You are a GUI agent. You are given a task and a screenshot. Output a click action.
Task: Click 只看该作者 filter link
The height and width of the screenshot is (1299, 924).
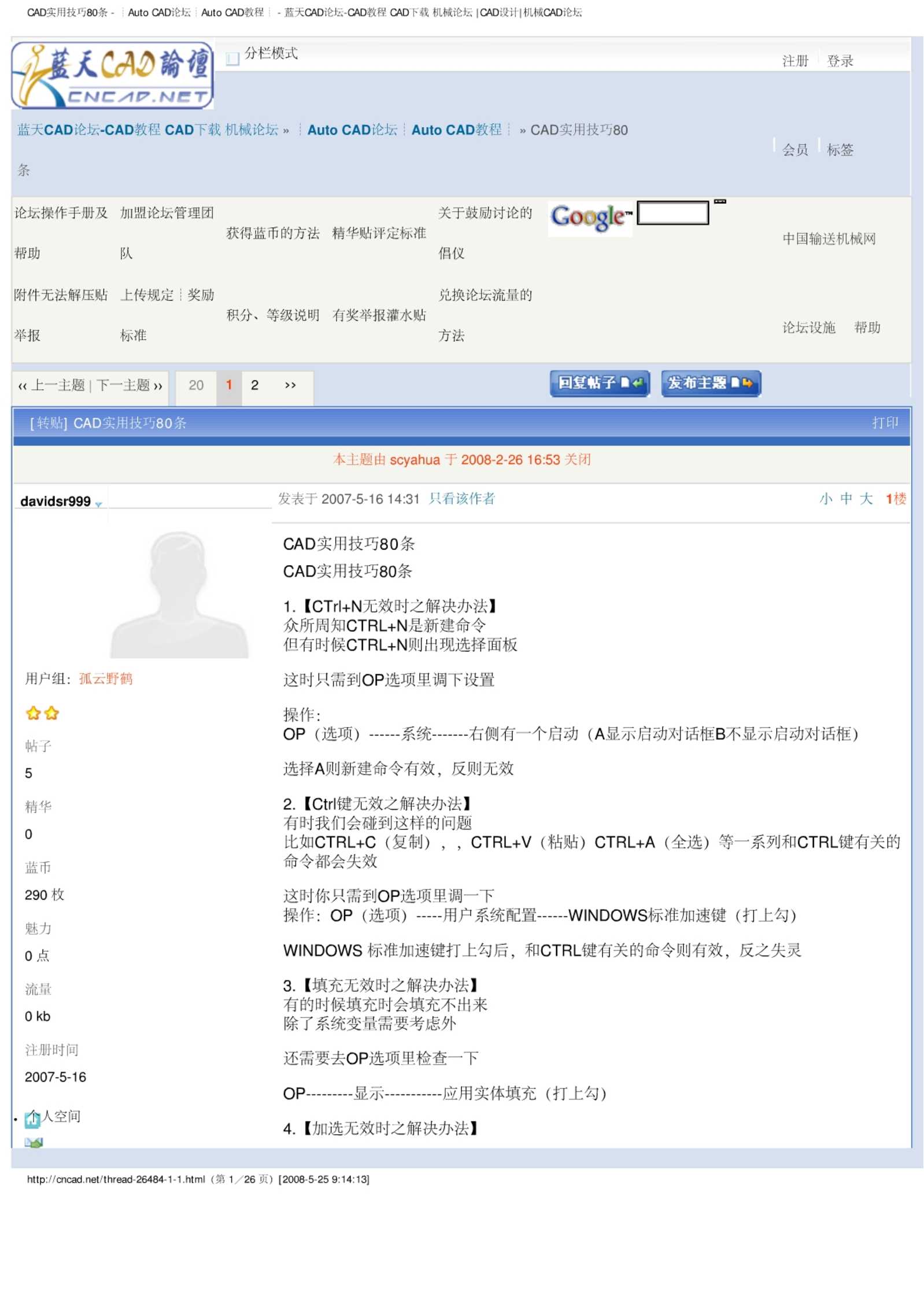(462, 499)
